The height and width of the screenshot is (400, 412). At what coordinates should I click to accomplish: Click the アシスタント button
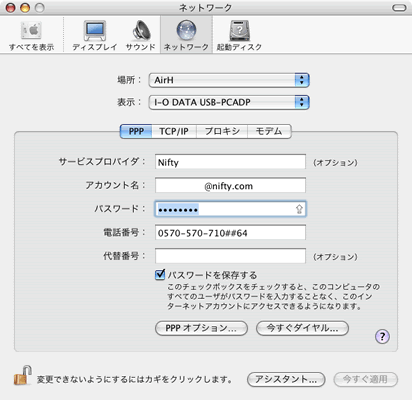[286, 379]
